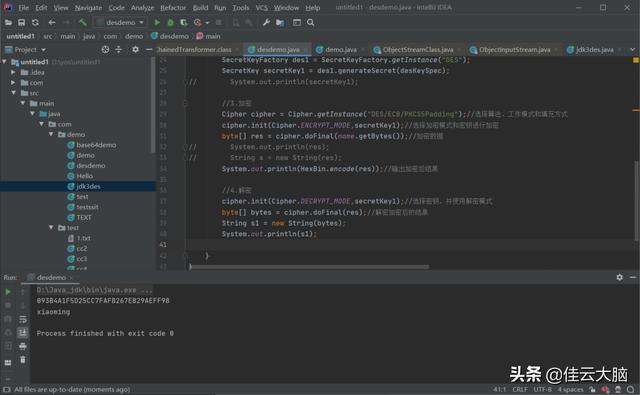Select 1.txt file in tree

click(x=79, y=238)
